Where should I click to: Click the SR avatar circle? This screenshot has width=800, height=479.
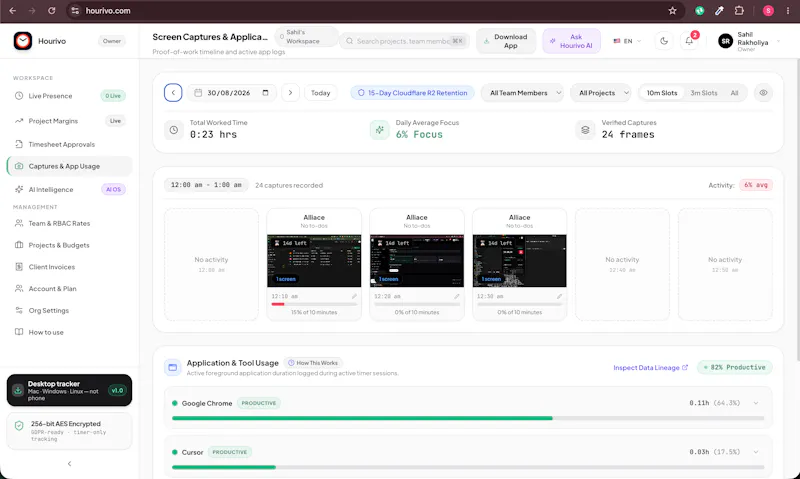(726, 41)
